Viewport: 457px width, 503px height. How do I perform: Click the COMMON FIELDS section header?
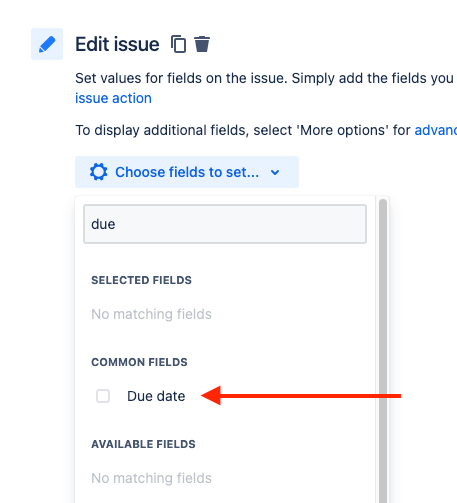139,362
